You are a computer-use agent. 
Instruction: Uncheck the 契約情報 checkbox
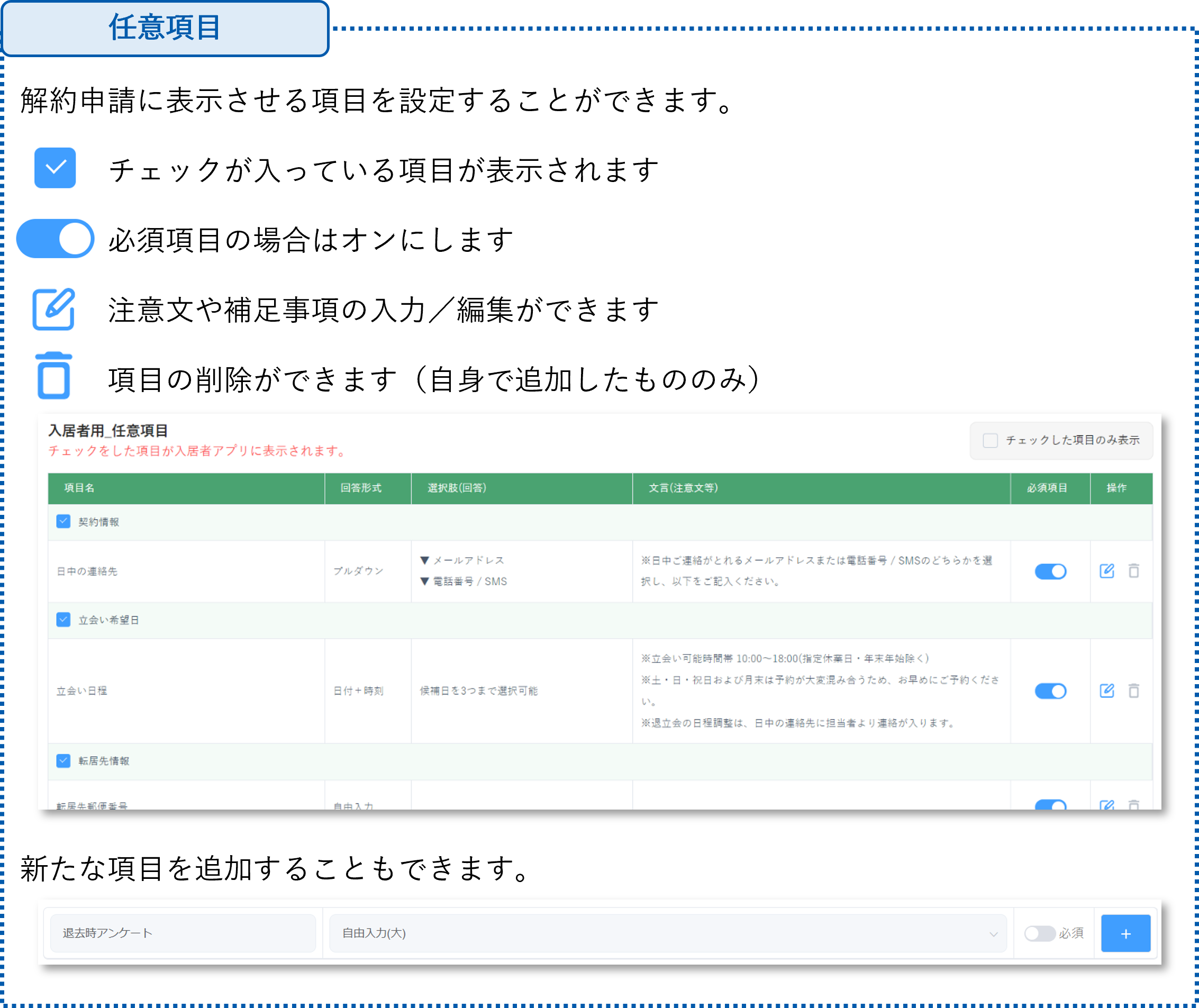tap(63, 522)
